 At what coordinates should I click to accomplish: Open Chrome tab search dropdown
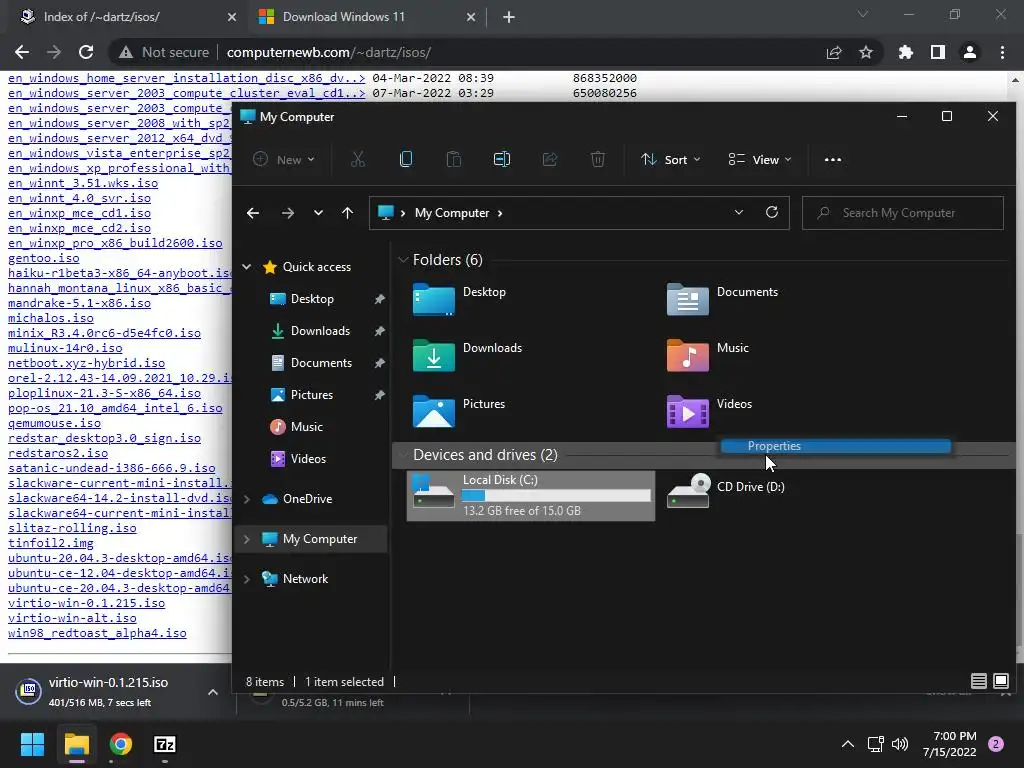863,14
